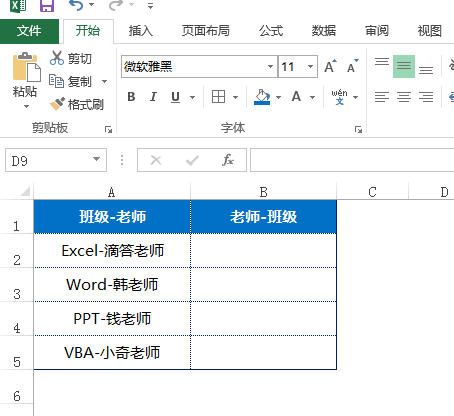Switch to the 公式 (Formulas) tab
454x416 pixels.
[x=271, y=31]
